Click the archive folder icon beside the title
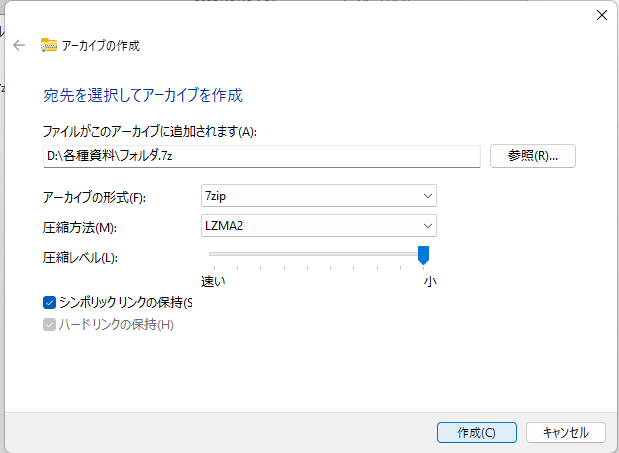This screenshot has height=453, width=619. point(49,45)
